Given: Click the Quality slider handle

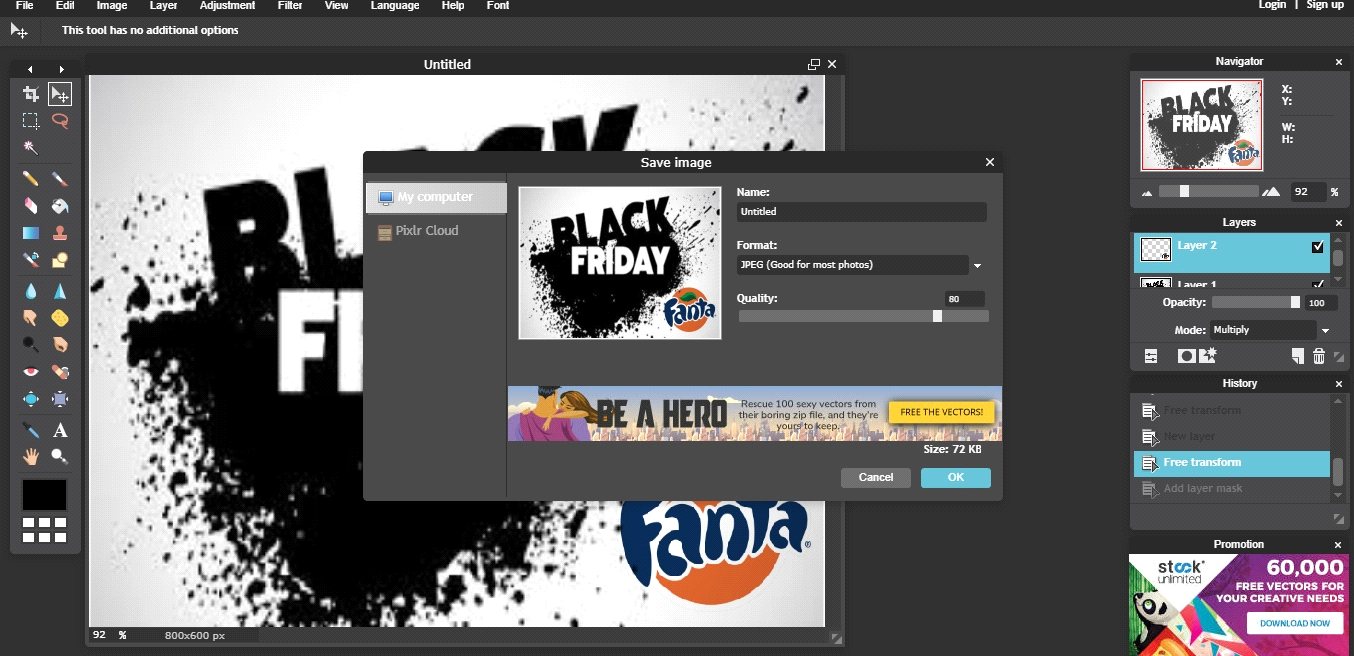Looking at the screenshot, I should [937, 316].
